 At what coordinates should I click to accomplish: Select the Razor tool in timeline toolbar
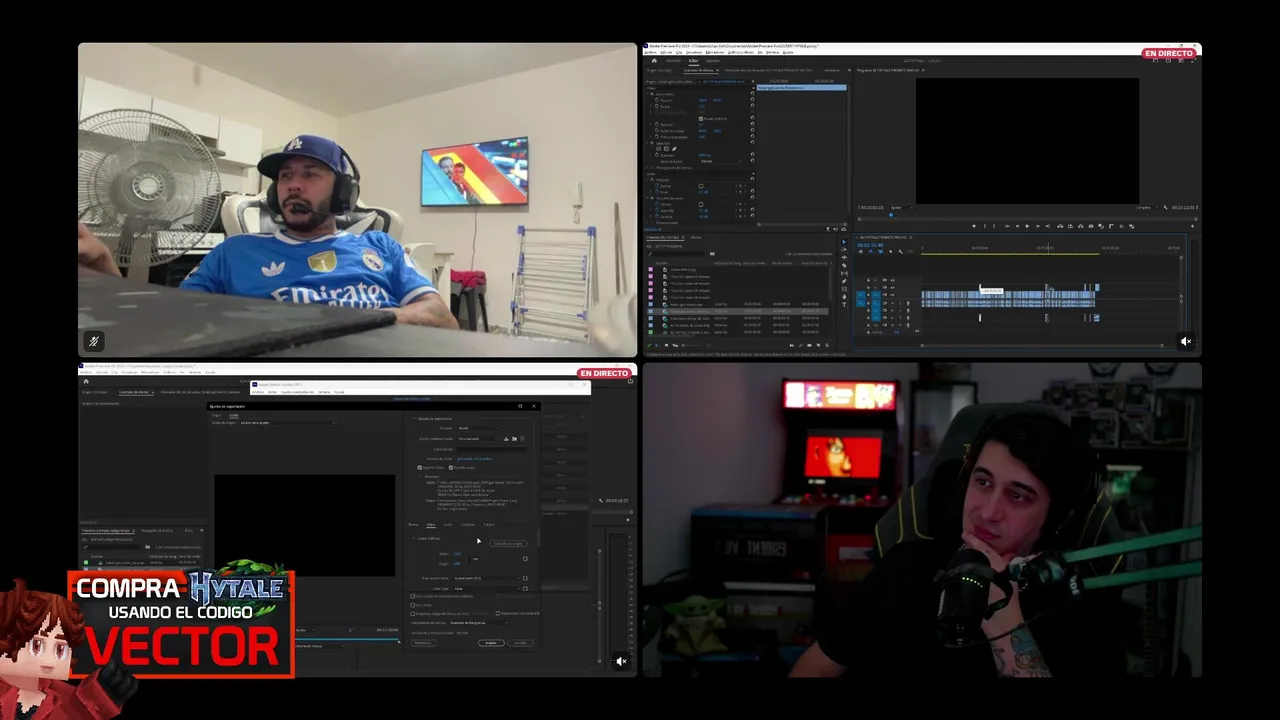pos(844,265)
